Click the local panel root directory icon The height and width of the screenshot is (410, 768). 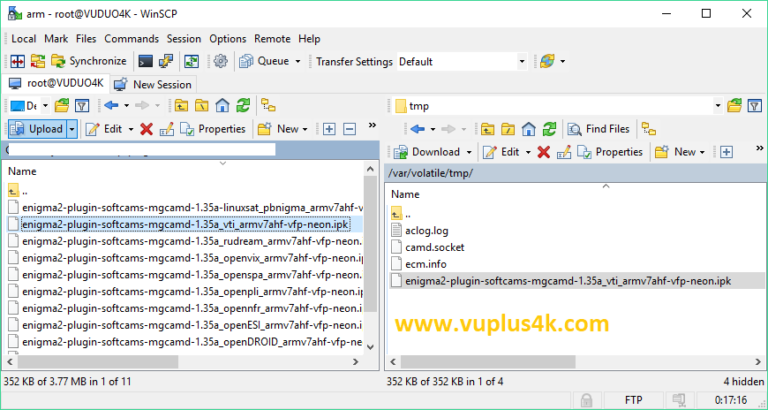[x=202, y=105]
